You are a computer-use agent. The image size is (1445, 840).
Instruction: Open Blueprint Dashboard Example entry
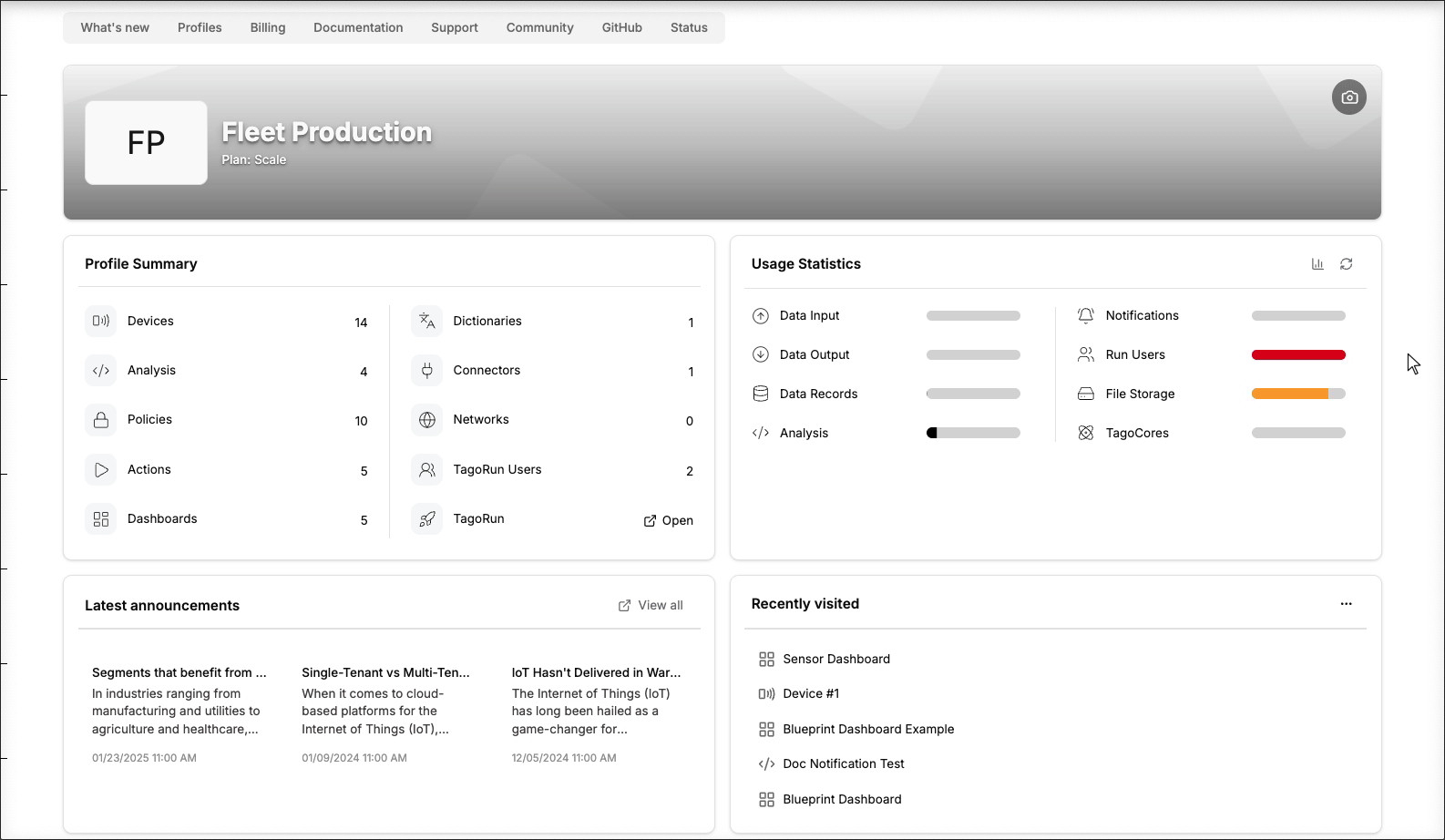[x=868, y=730]
